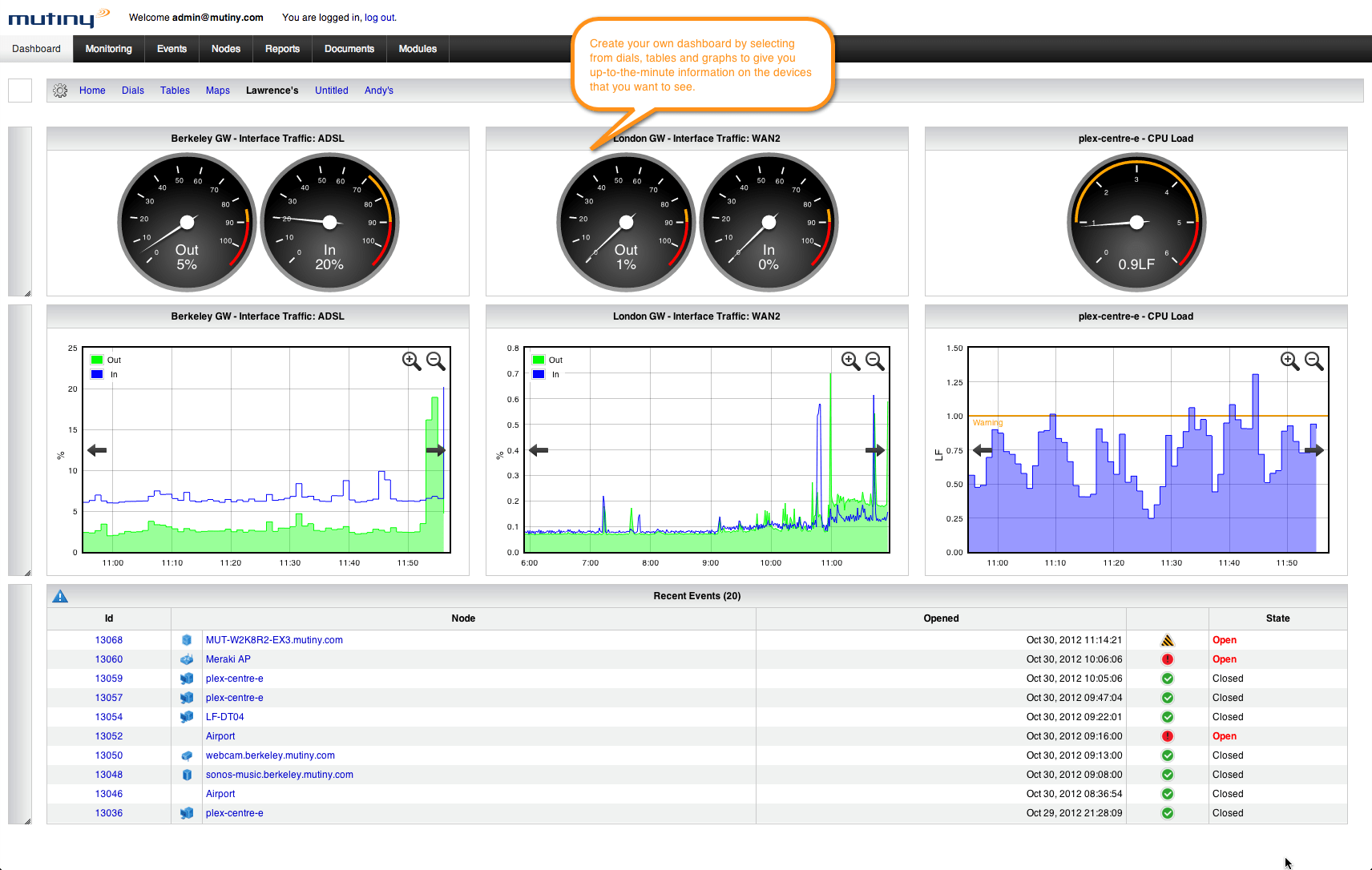This screenshot has height=870, width=1372.
Task: Open the Documents menu
Action: click(349, 49)
